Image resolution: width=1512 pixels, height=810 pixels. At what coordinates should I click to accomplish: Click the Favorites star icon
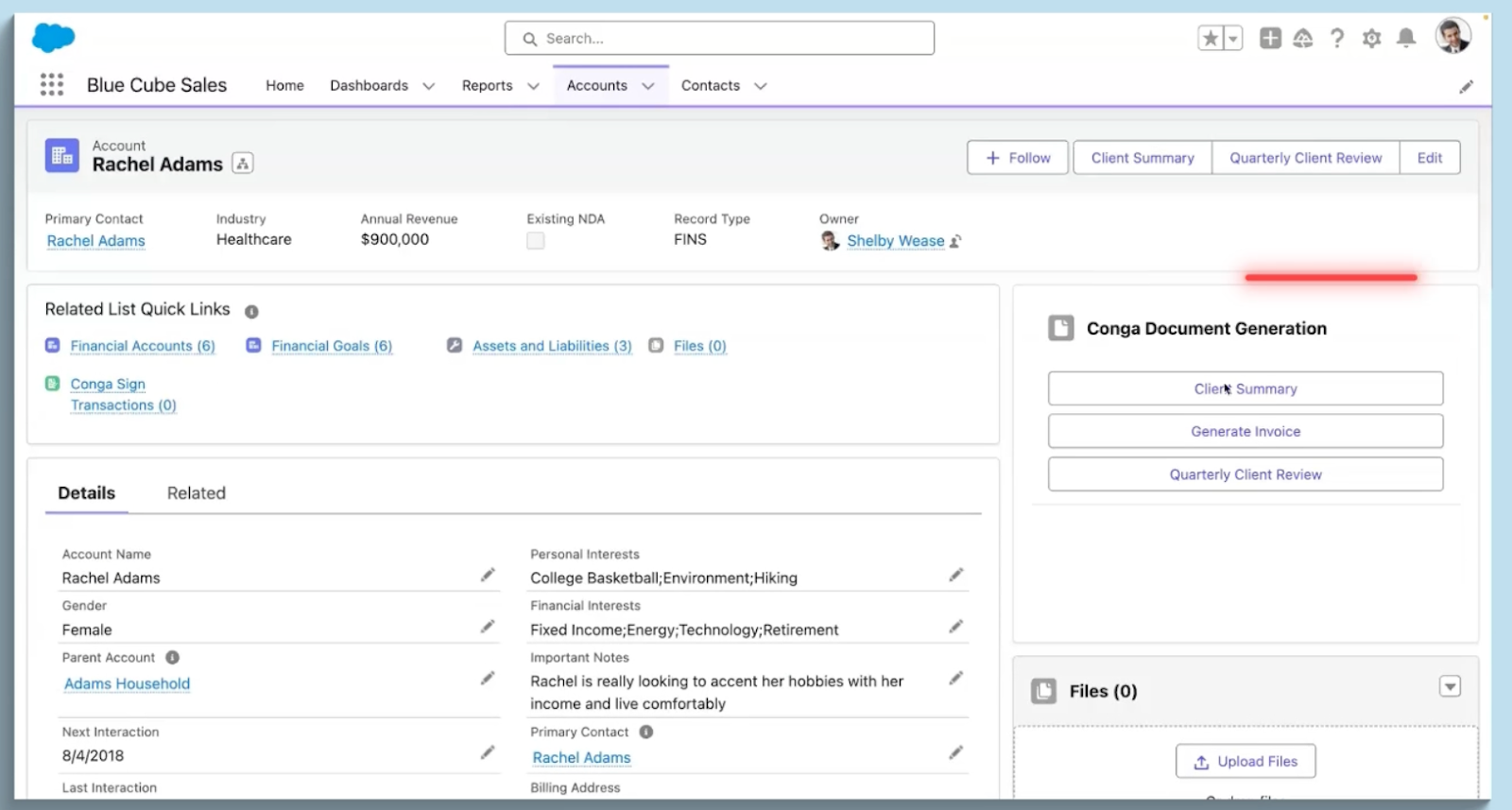click(1211, 39)
